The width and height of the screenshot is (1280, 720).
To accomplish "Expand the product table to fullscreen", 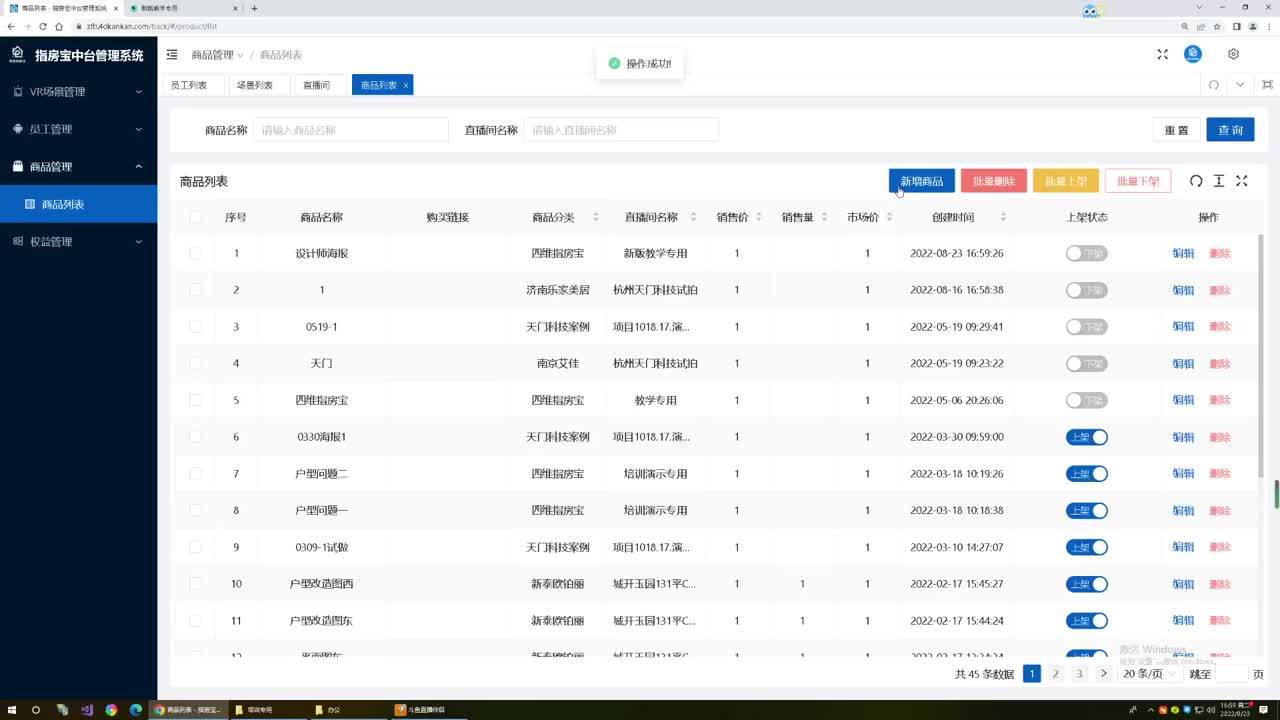I will (x=1241, y=181).
